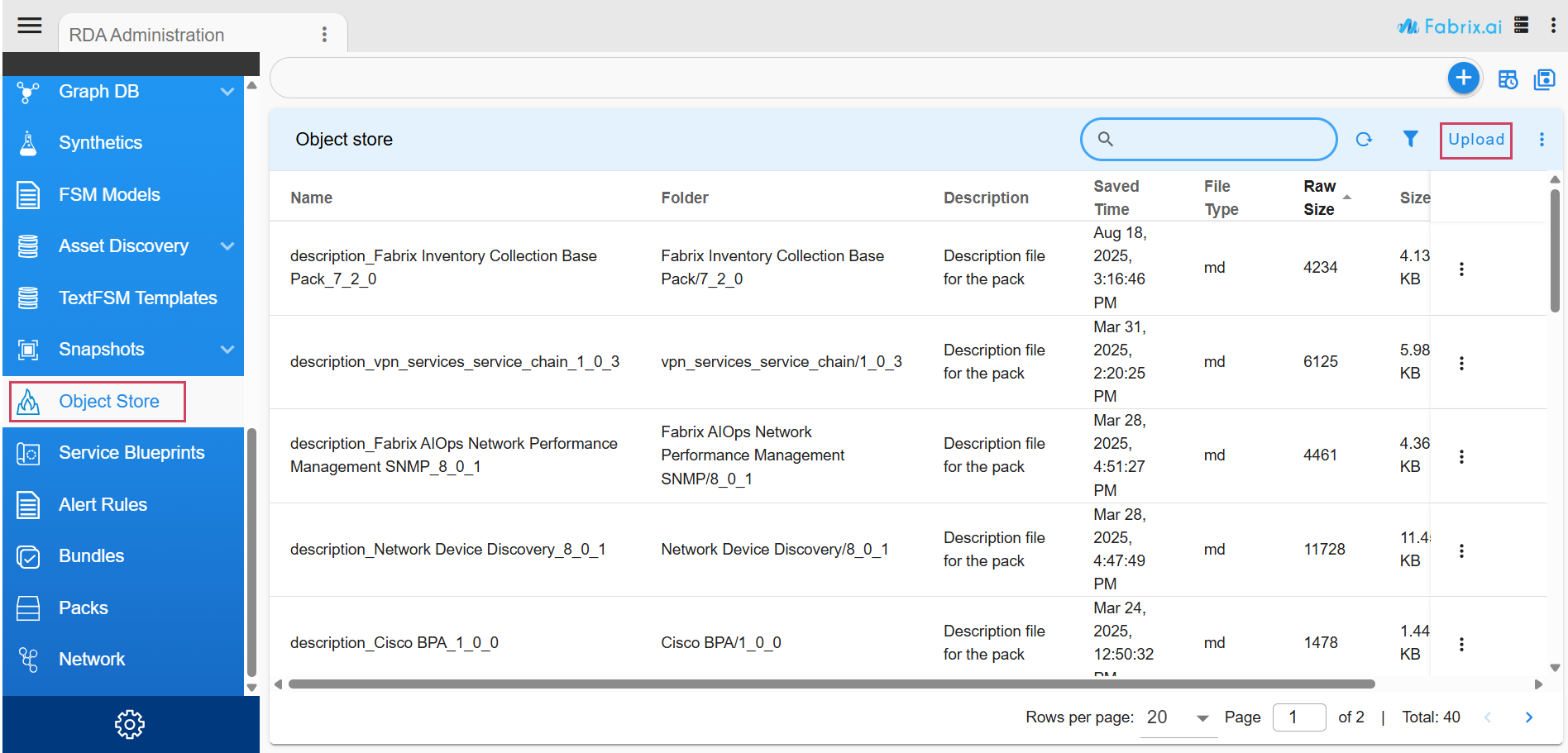Go to the next page of results

1528,717
